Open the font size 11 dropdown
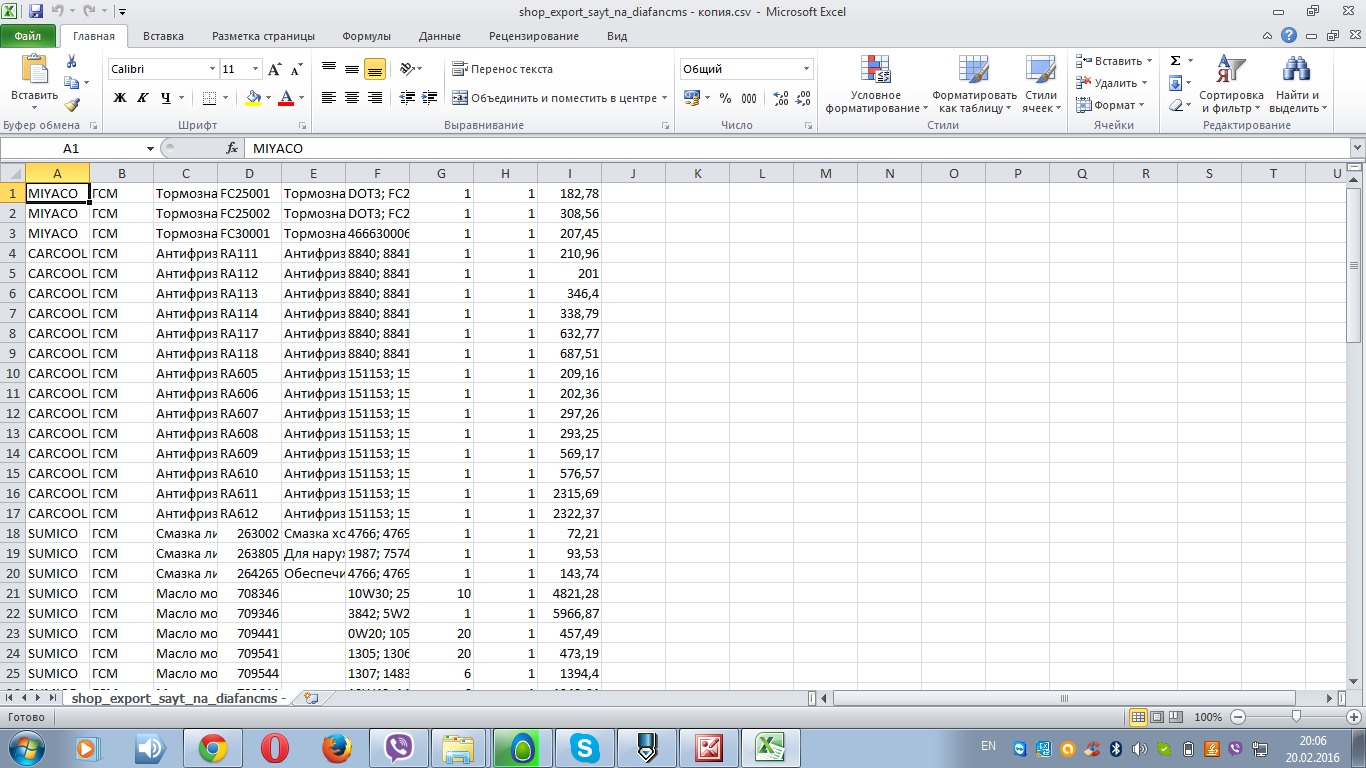This screenshot has height=768, width=1366. [x=256, y=69]
